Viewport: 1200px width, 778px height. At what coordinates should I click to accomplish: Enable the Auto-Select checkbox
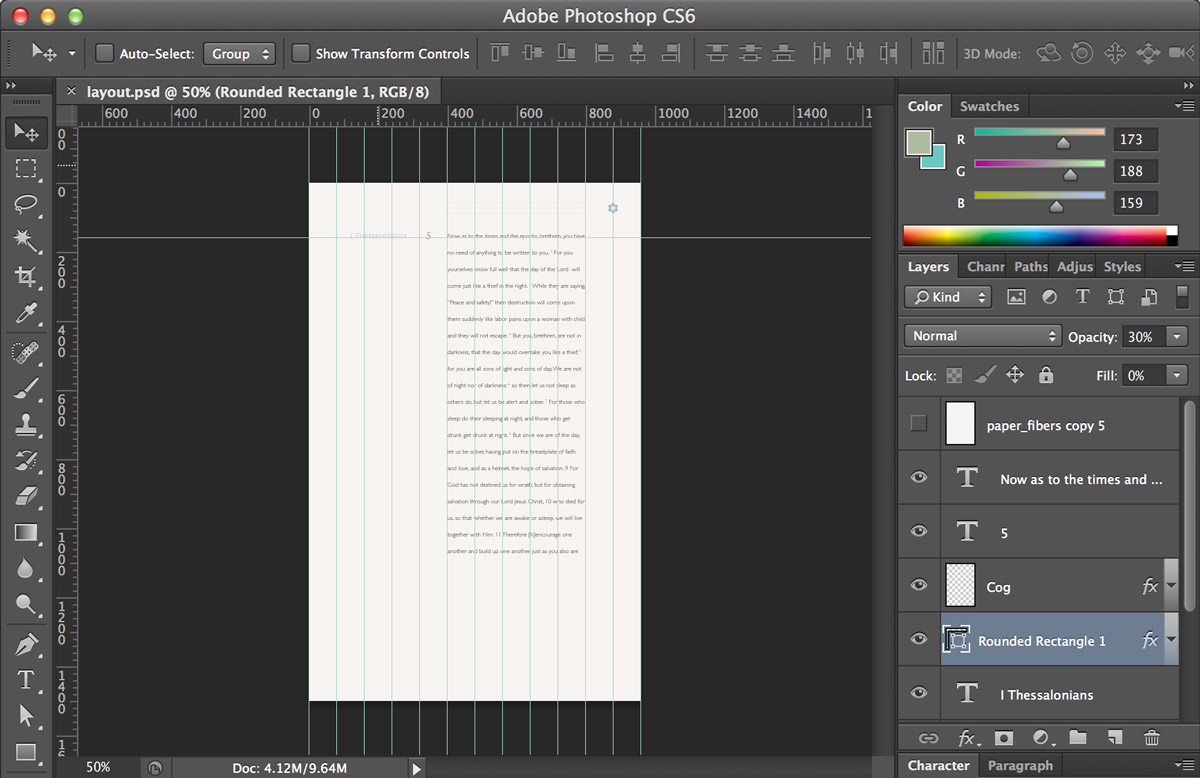point(103,53)
